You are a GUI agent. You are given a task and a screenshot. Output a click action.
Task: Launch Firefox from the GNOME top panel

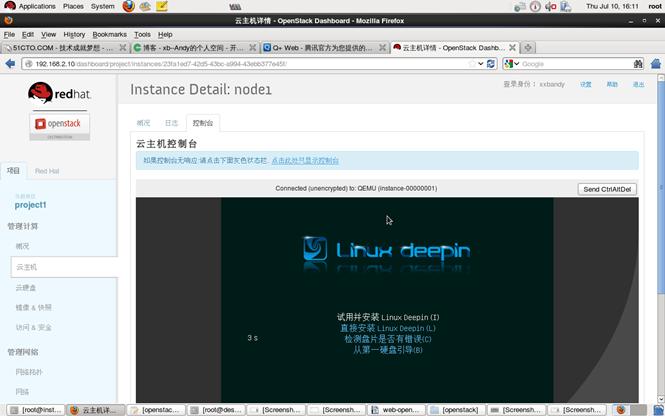(x=128, y=6)
